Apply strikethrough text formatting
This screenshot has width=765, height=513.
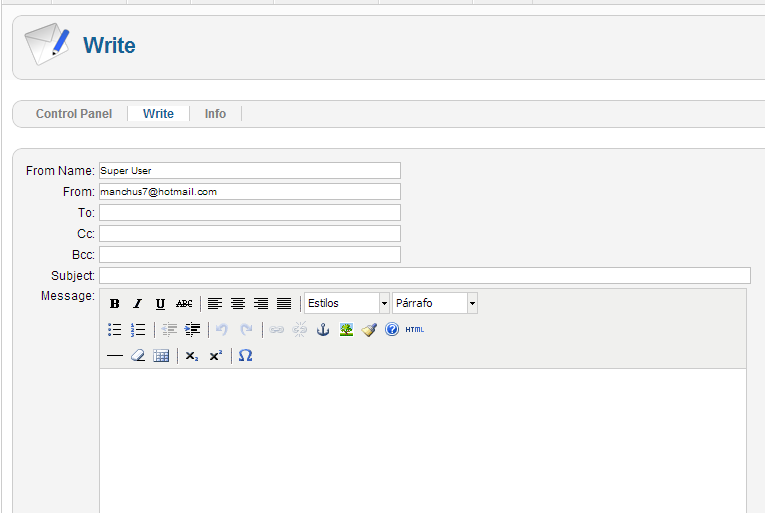[184, 304]
